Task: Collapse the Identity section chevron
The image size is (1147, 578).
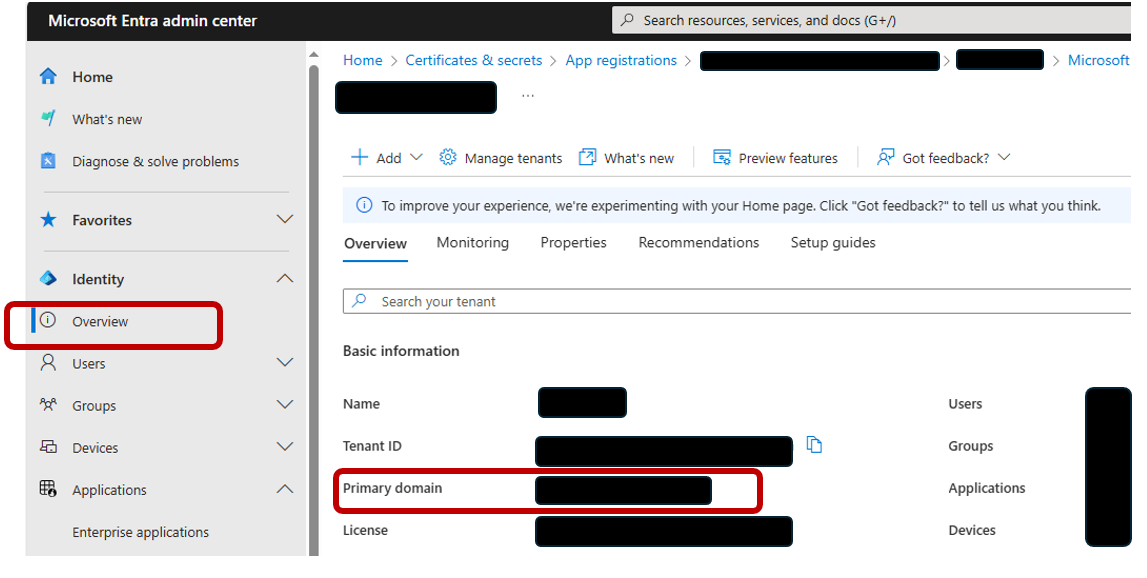Action: point(285,279)
